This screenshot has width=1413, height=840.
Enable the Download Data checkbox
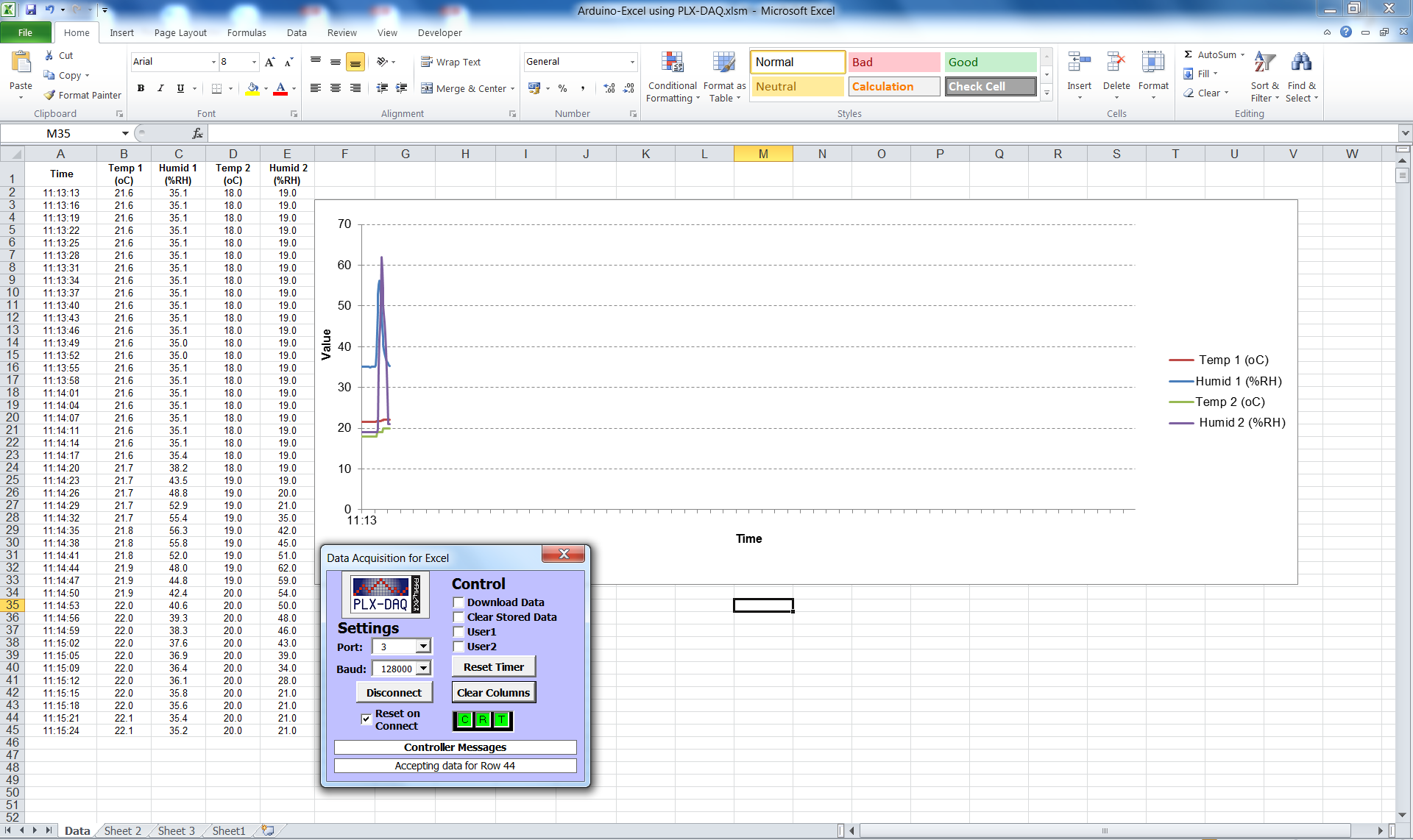tap(458, 602)
